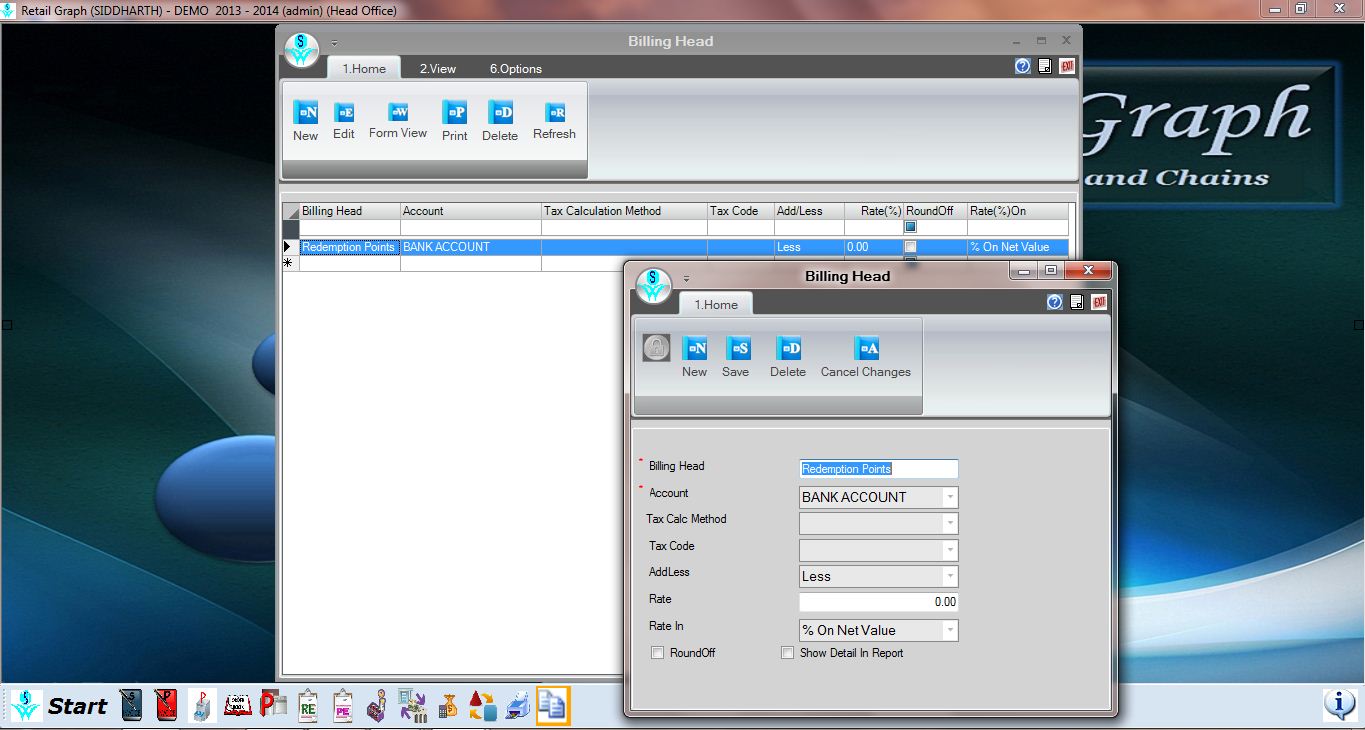This screenshot has width=1365, height=730.
Task: Check Show Detail In Report
Action: coord(788,652)
